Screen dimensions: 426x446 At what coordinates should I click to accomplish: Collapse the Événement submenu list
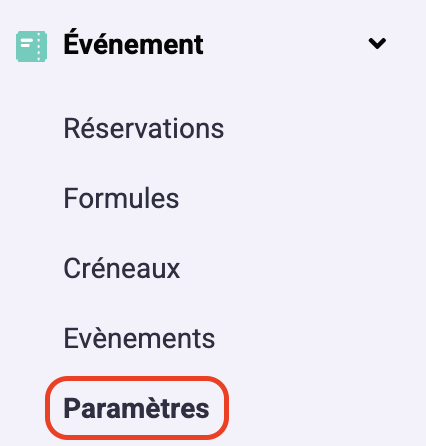click(377, 43)
